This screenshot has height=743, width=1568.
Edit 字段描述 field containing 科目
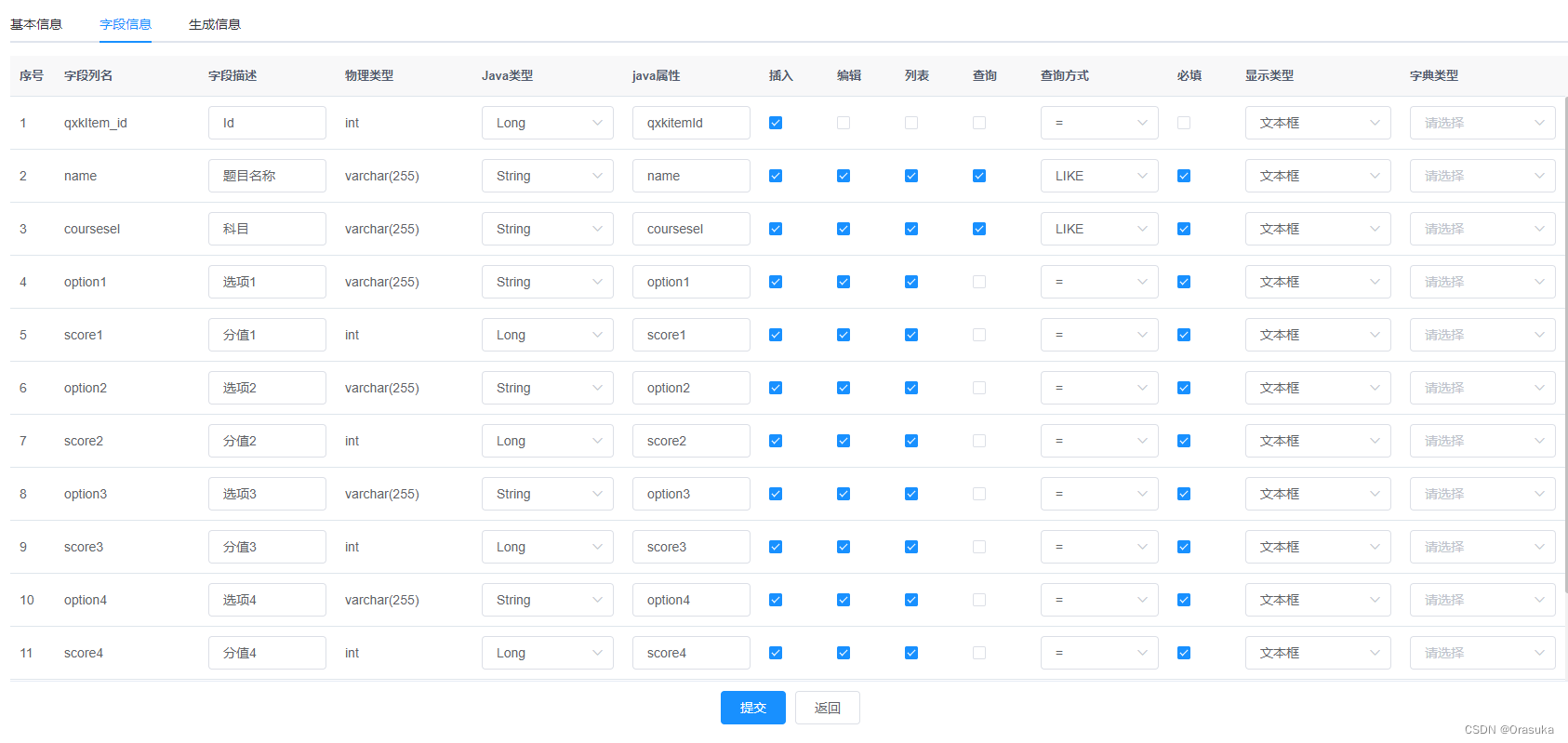267,229
